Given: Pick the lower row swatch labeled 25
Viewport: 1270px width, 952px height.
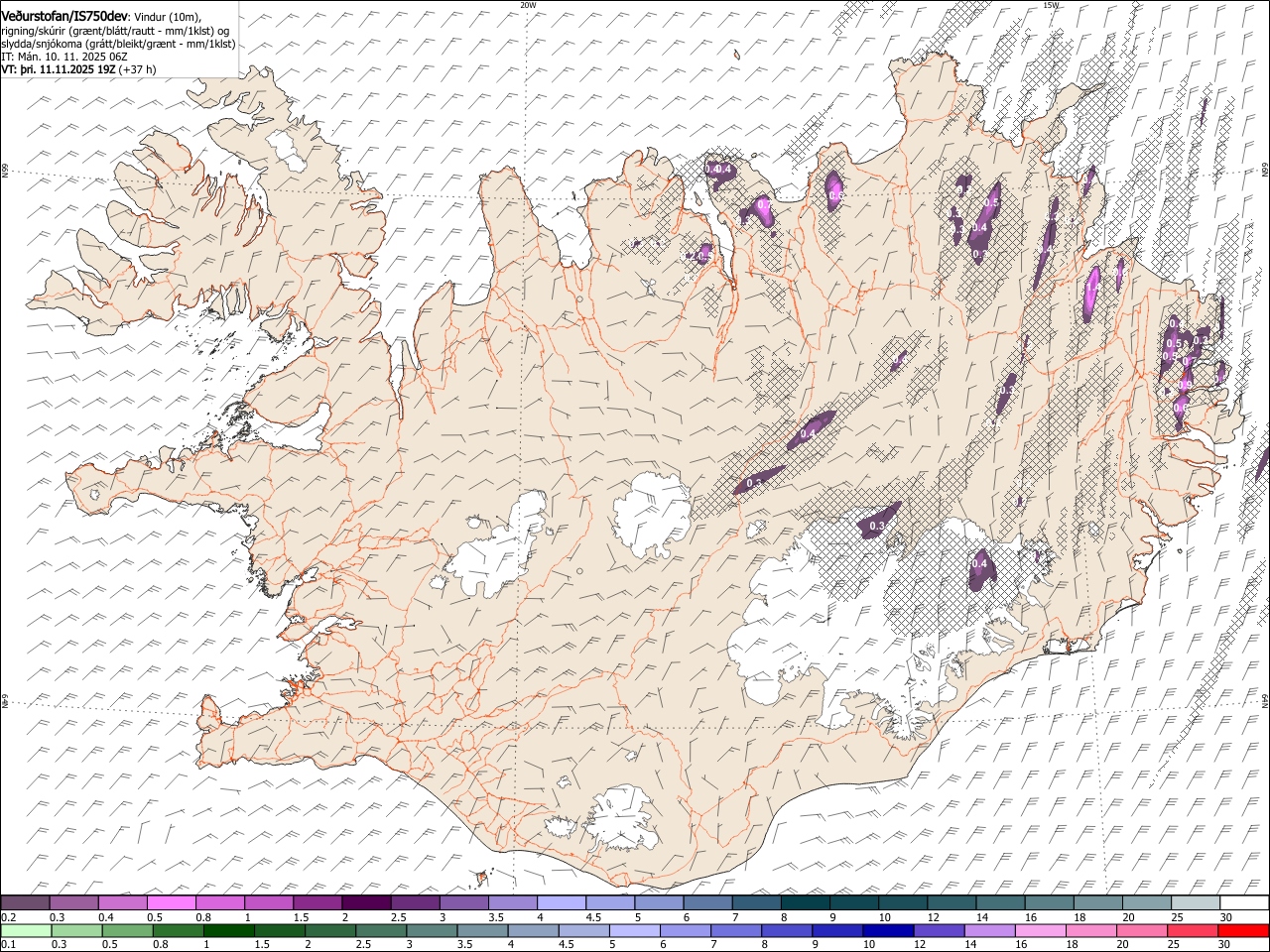Looking at the screenshot, I should [x=1191, y=930].
